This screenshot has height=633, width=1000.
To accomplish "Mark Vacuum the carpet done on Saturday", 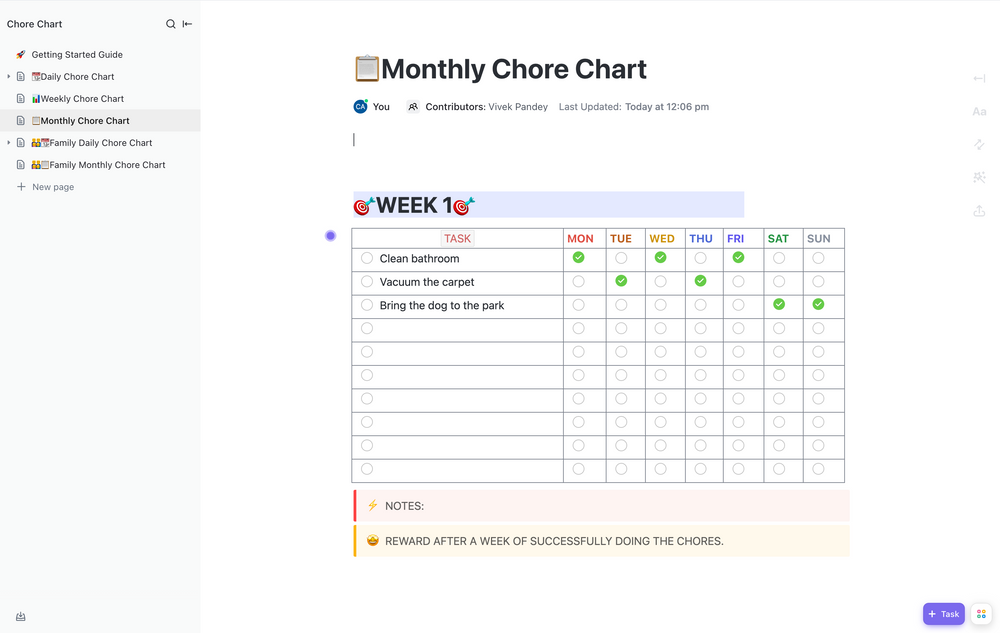I will tap(778, 281).
